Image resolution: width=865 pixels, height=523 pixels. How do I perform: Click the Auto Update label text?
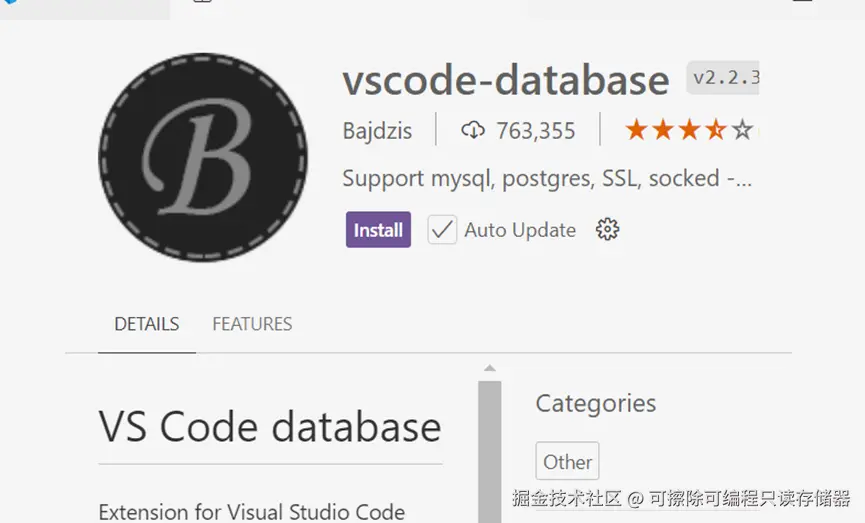[x=520, y=230]
